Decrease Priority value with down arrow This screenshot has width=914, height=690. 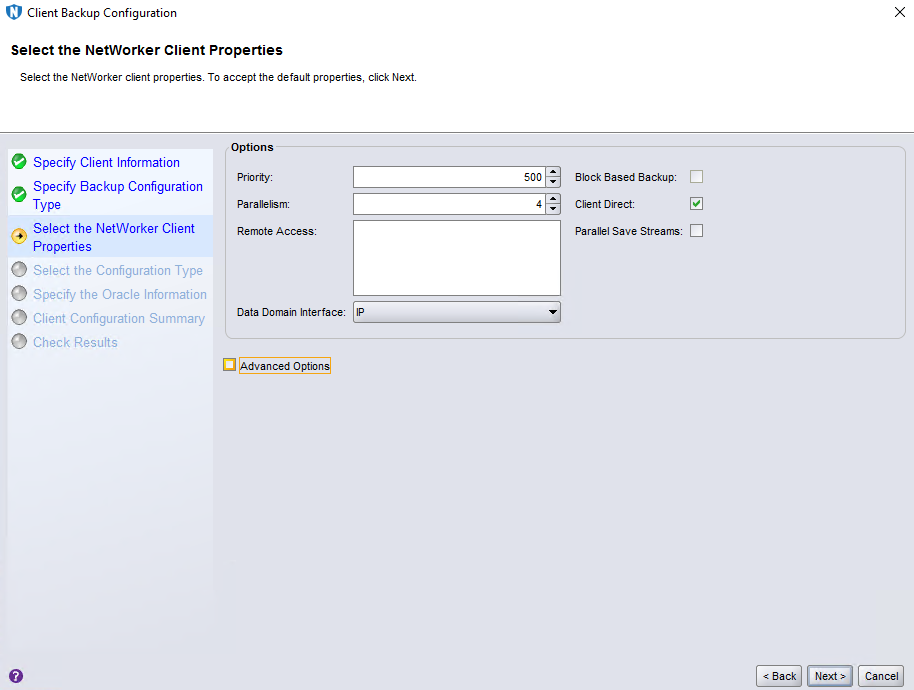[553, 182]
